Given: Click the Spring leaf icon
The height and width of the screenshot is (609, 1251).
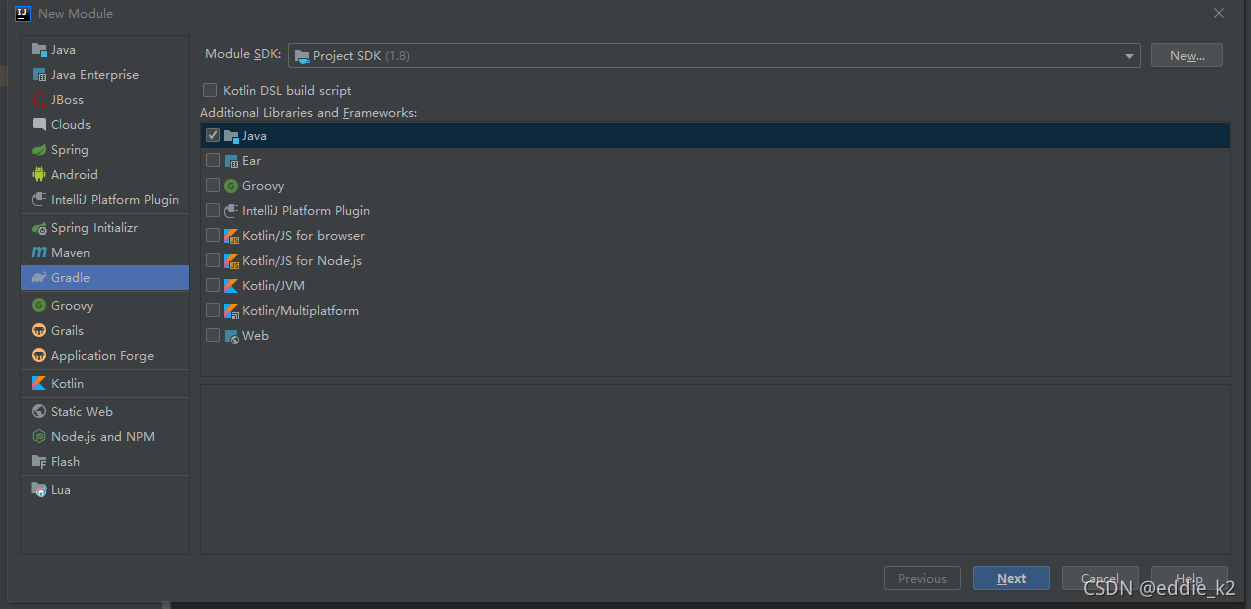Looking at the screenshot, I should tap(39, 150).
